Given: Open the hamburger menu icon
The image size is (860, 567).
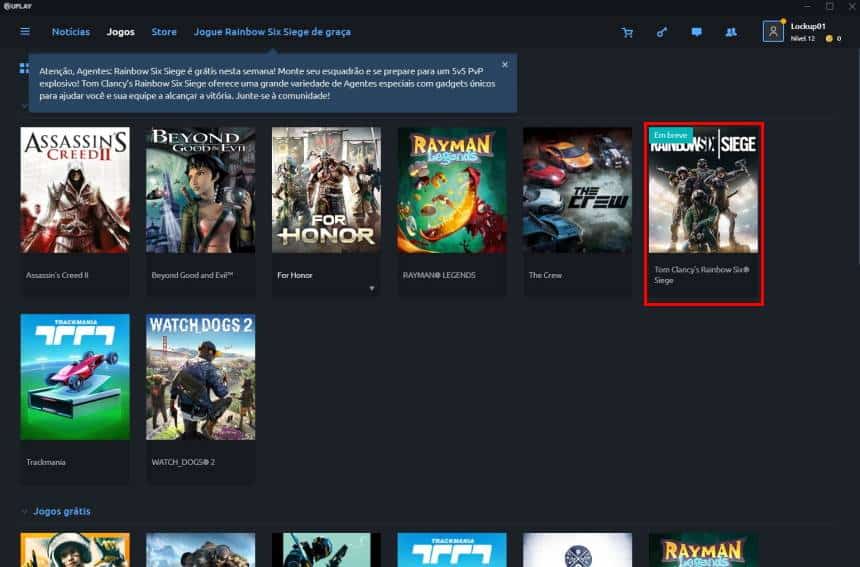Looking at the screenshot, I should coord(25,32).
